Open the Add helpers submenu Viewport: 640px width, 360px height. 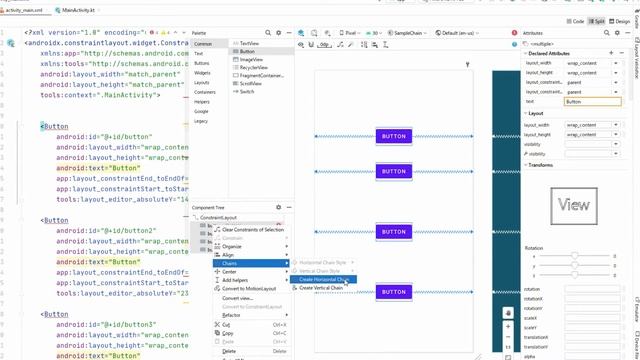(x=251, y=280)
